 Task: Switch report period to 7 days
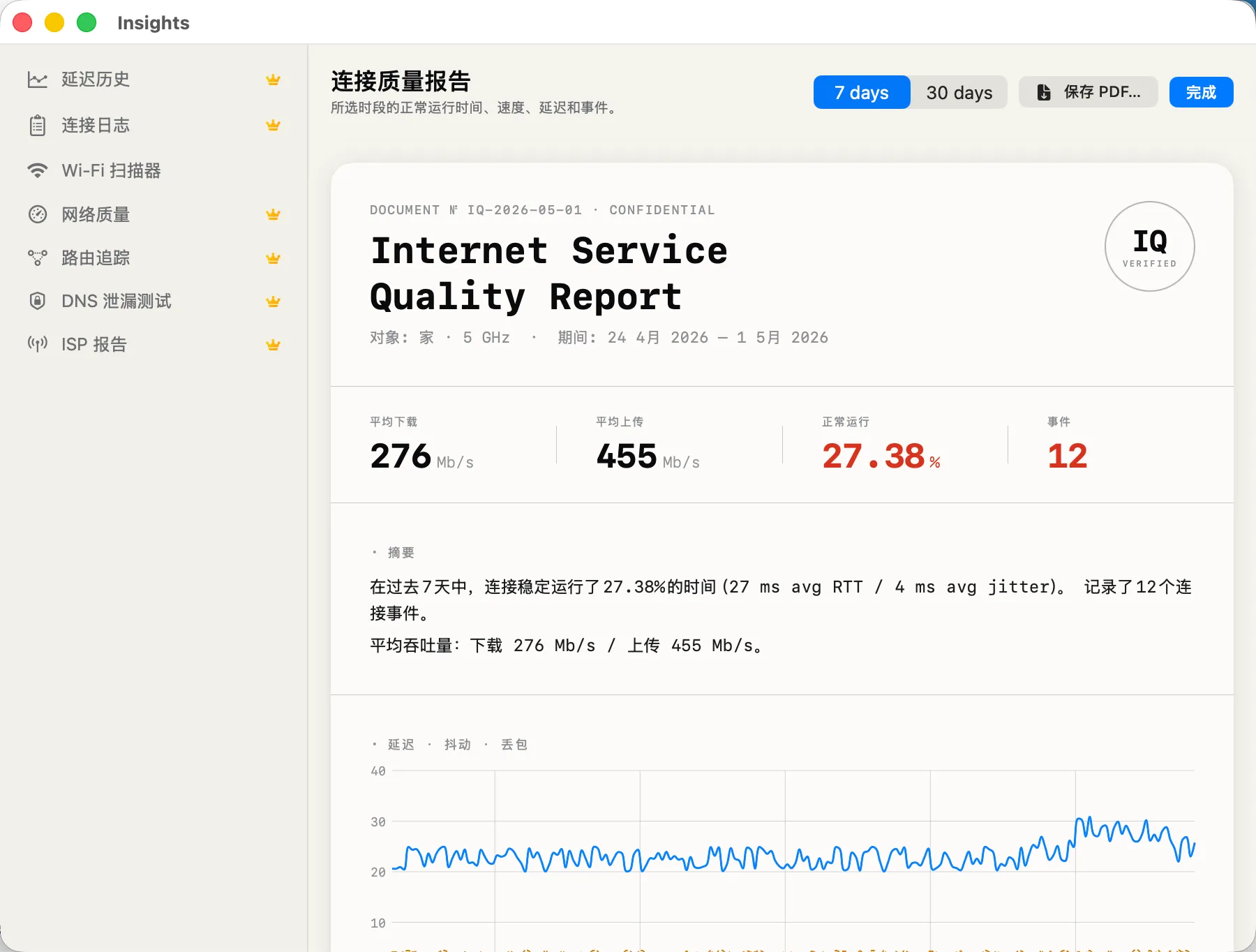pyautogui.click(x=862, y=92)
